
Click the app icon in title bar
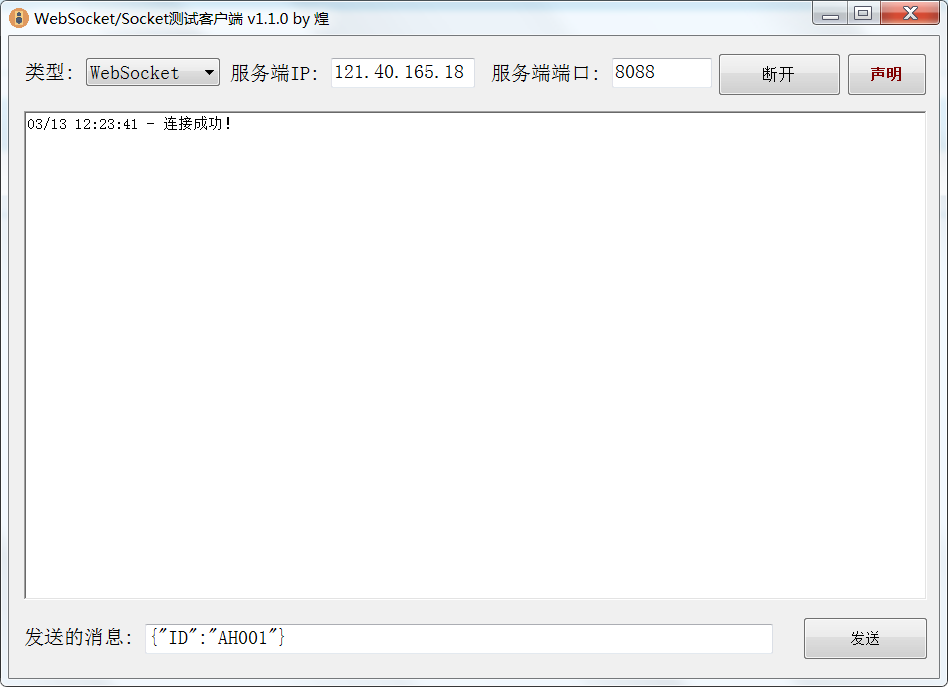[x=19, y=18]
